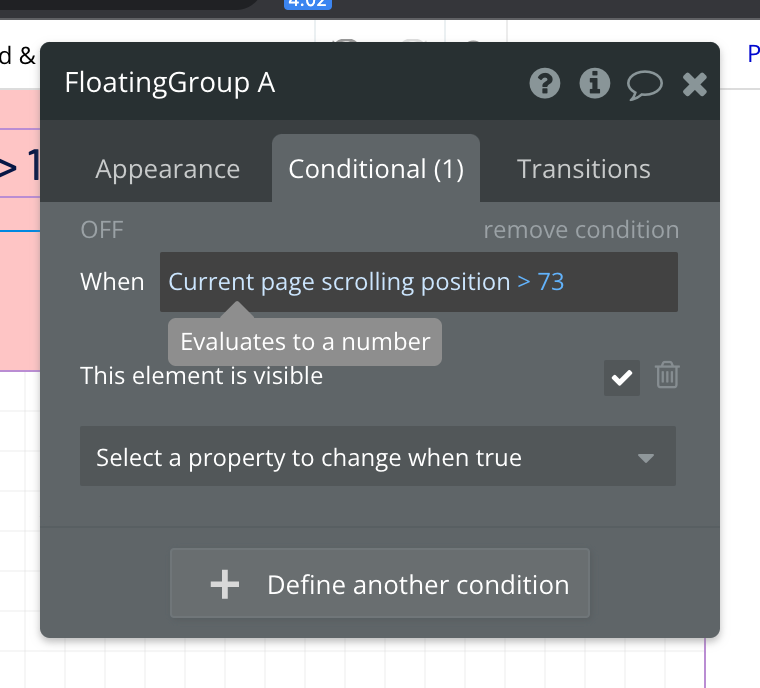Delete the visible property with trash icon
760x688 pixels.
click(667, 376)
